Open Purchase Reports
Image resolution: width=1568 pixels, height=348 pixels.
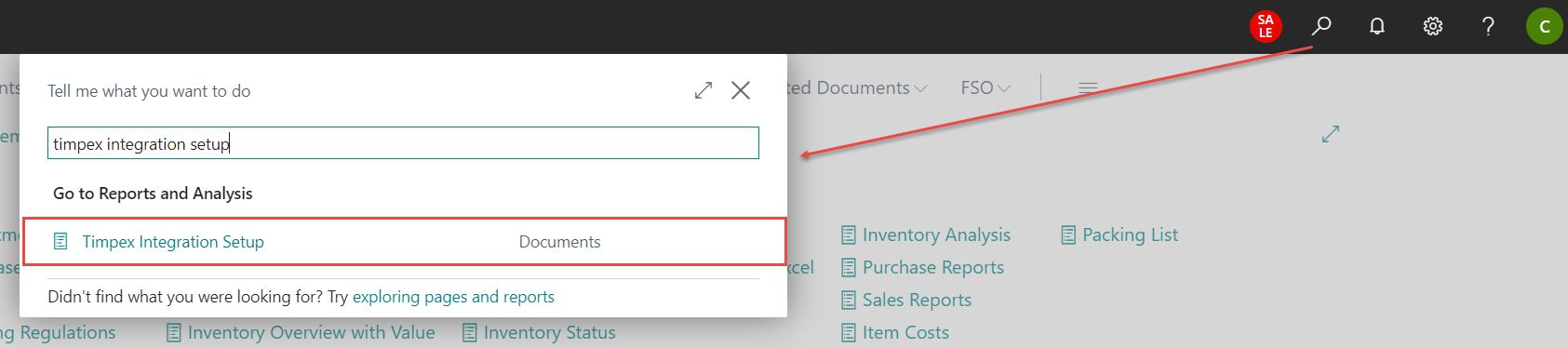tap(922, 267)
